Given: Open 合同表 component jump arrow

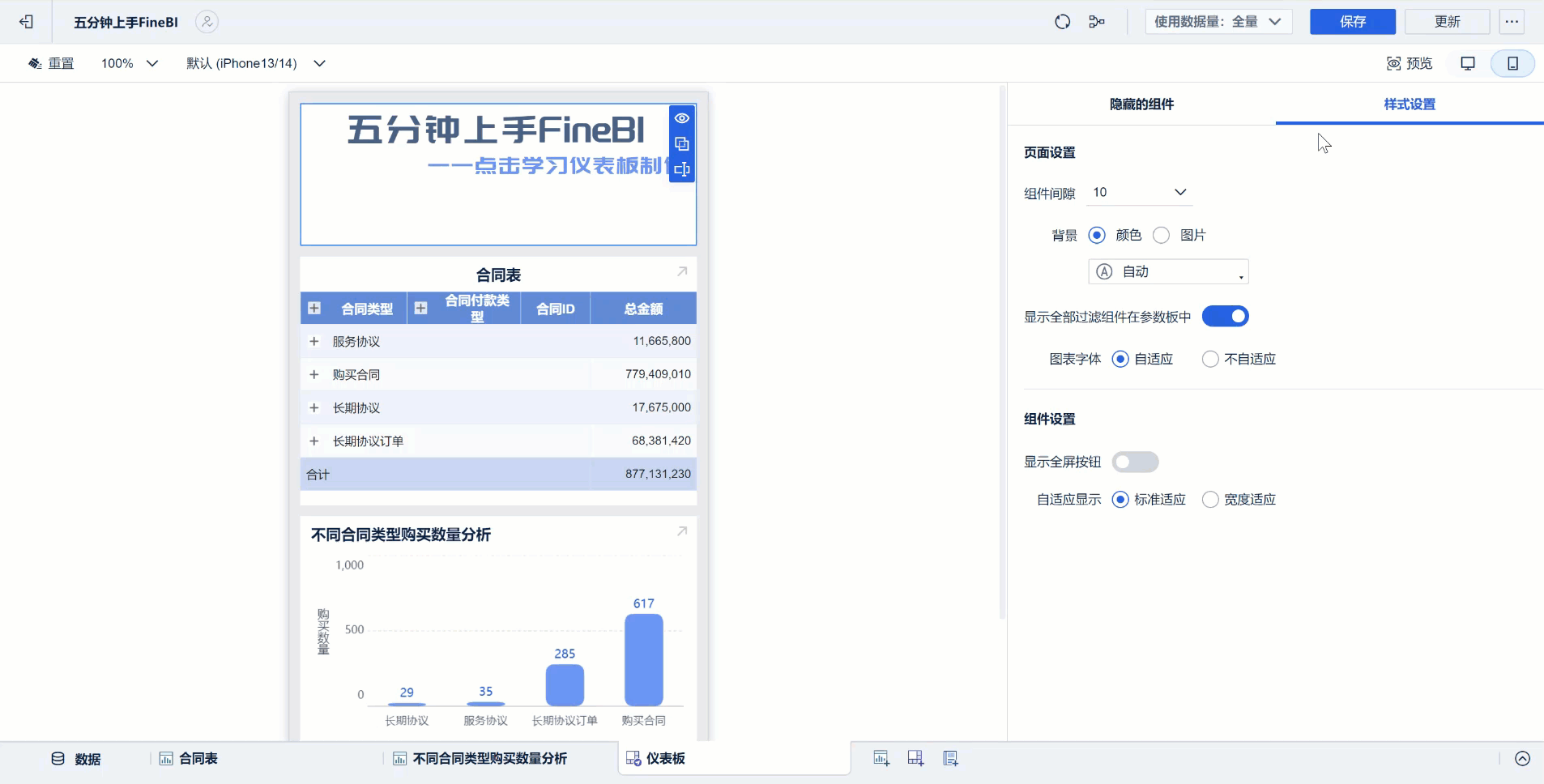Looking at the screenshot, I should (x=682, y=271).
